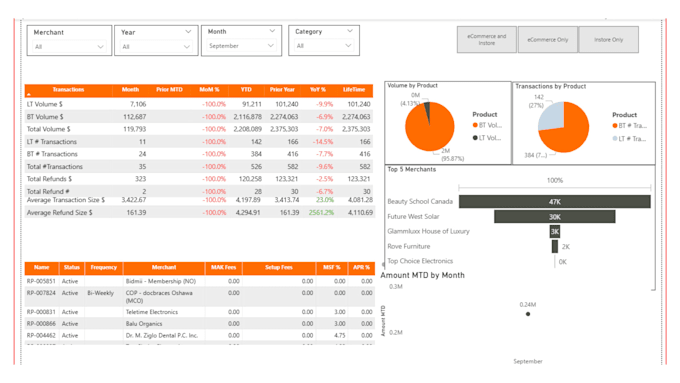Click the Dr. M. Ziglo Dental P.C. Inc. cell
This screenshot has width=680, height=383.
point(162,335)
